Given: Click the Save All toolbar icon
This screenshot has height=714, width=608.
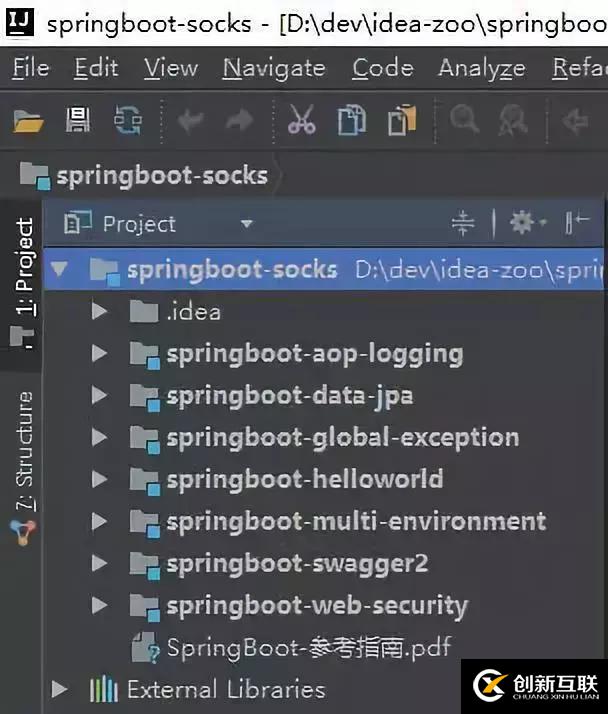Looking at the screenshot, I should click(78, 121).
